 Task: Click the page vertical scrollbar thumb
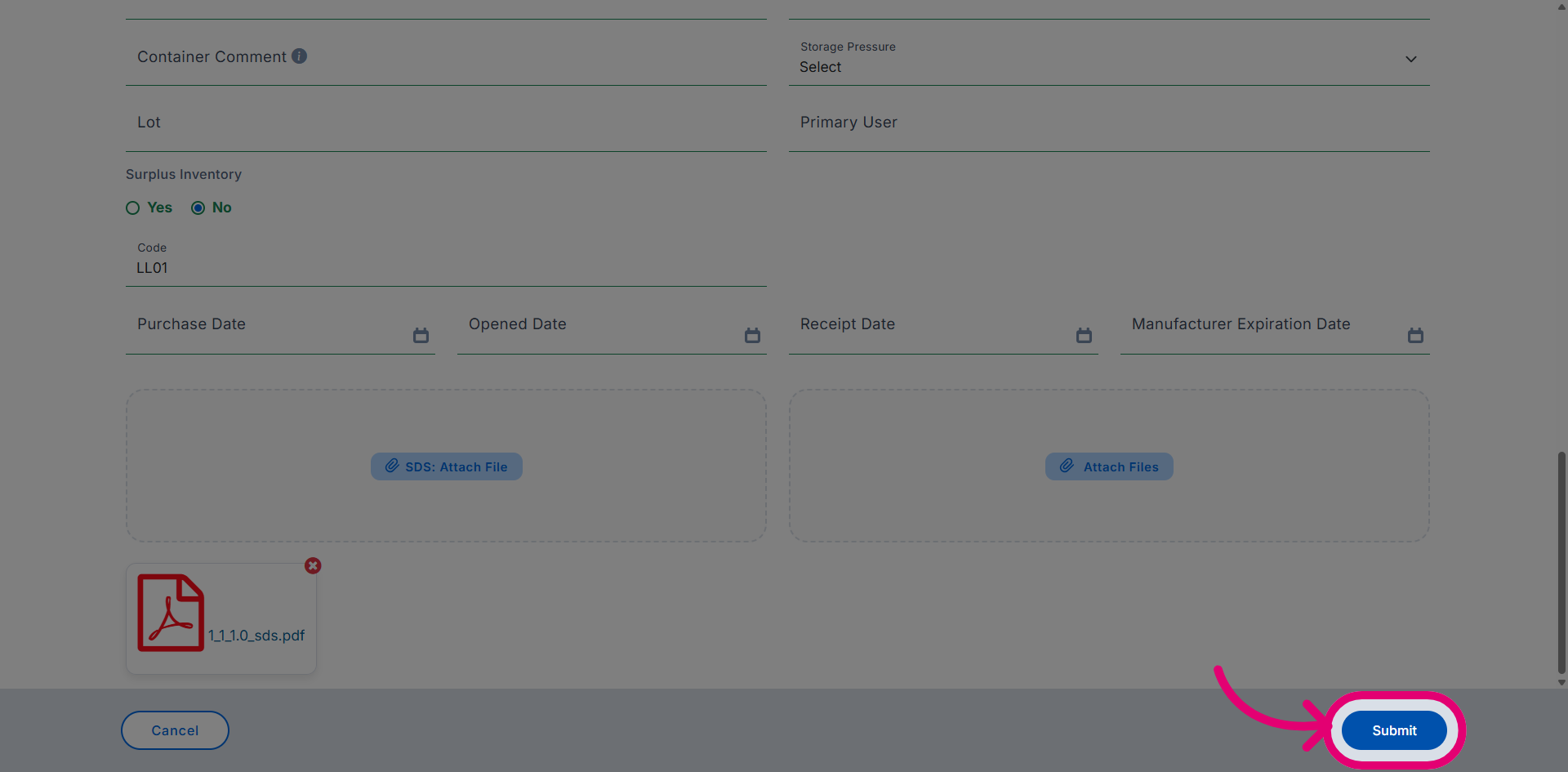pyautogui.click(x=1561, y=562)
